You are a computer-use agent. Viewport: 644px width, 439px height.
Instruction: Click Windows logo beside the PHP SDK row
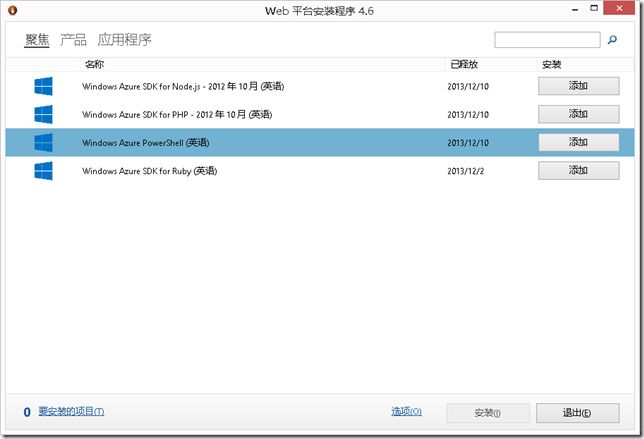point(44,114)
